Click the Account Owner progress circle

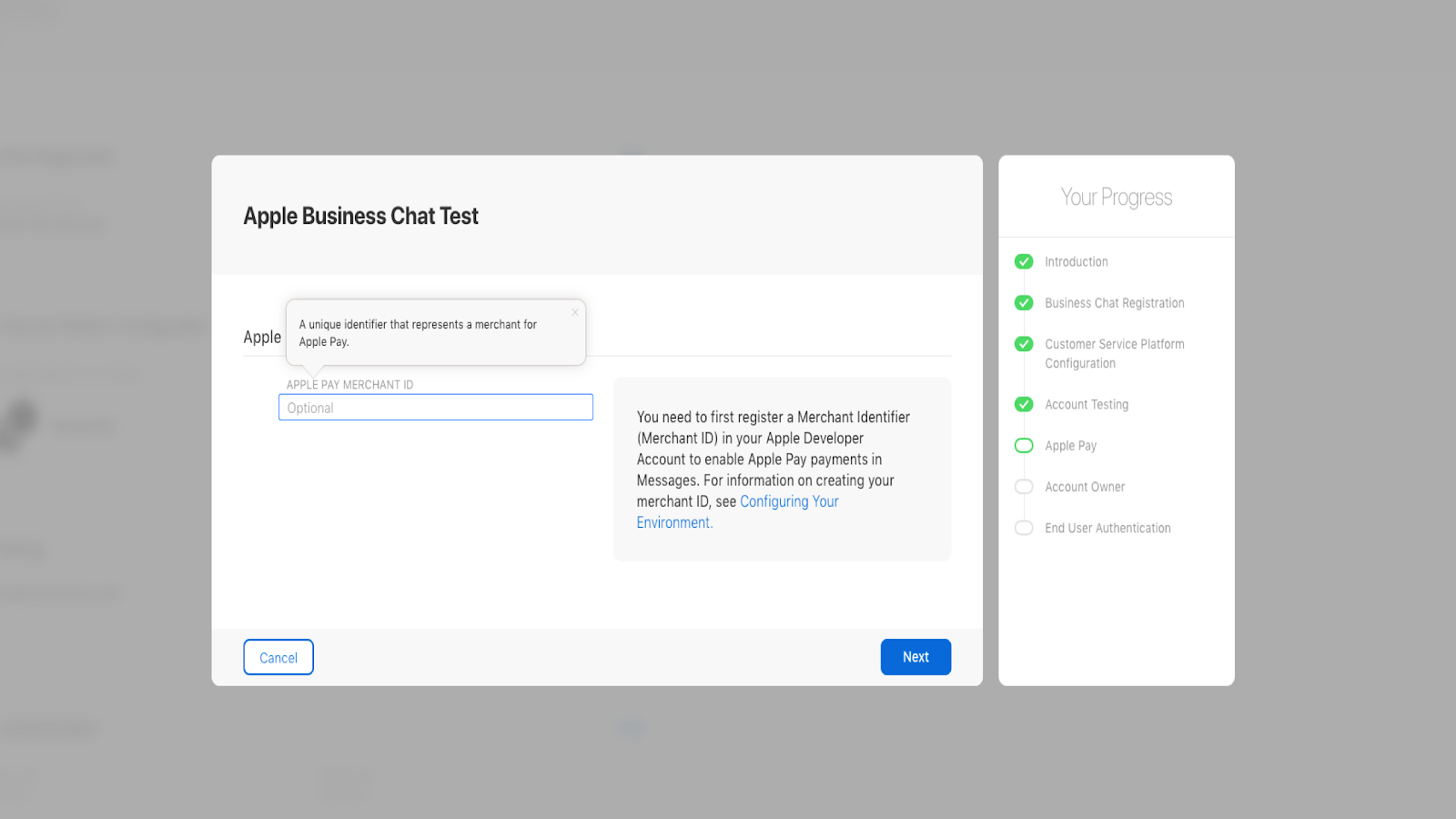(x=1024, y=487)
